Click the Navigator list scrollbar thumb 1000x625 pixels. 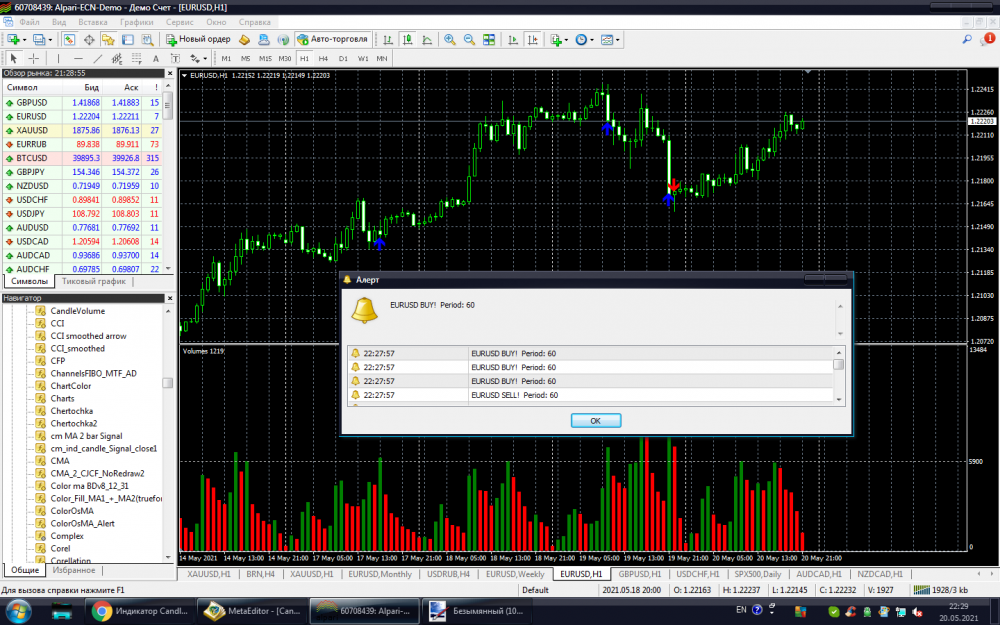[168, 383]
